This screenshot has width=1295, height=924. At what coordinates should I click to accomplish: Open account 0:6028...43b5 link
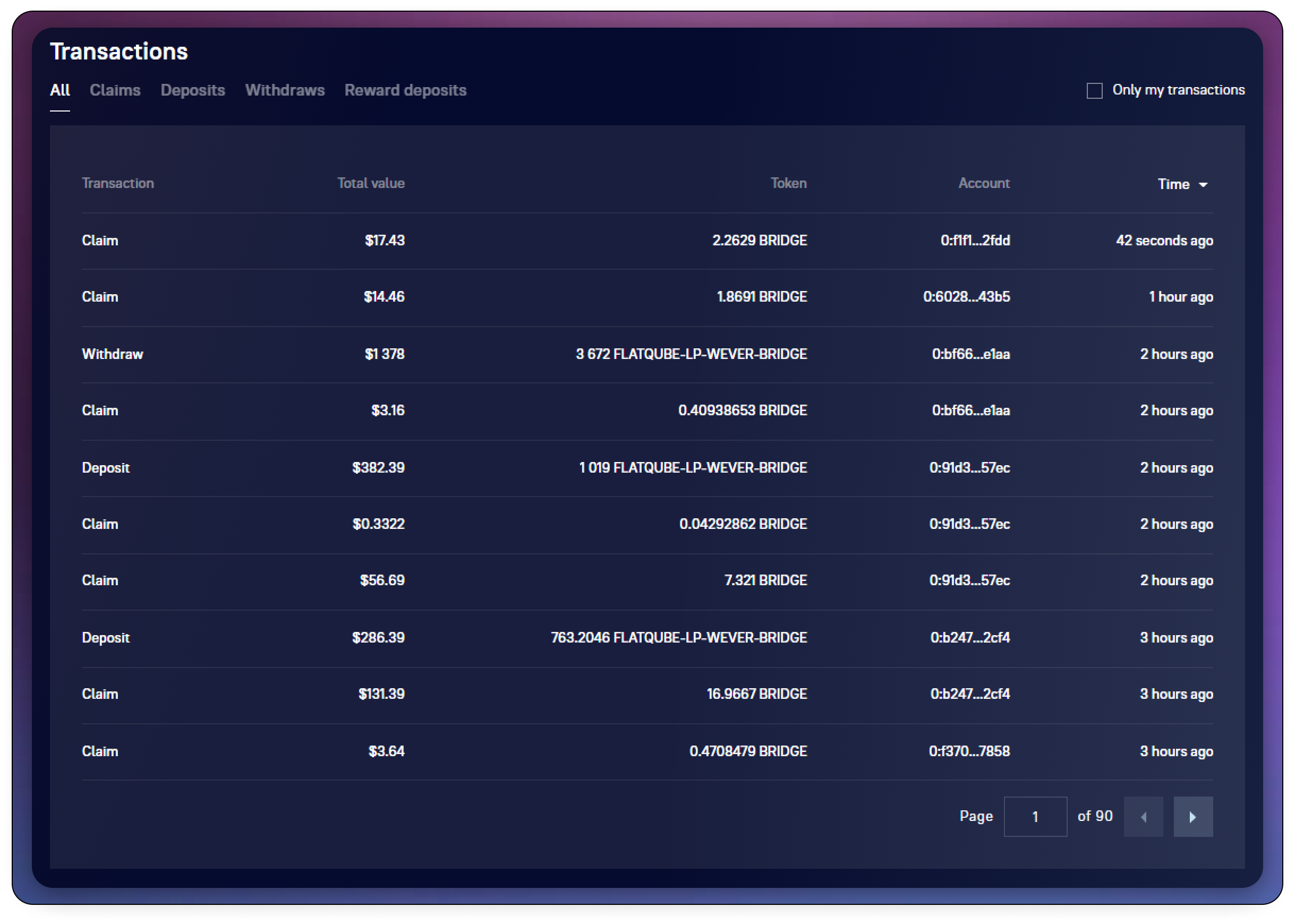[x=966, y=296]
